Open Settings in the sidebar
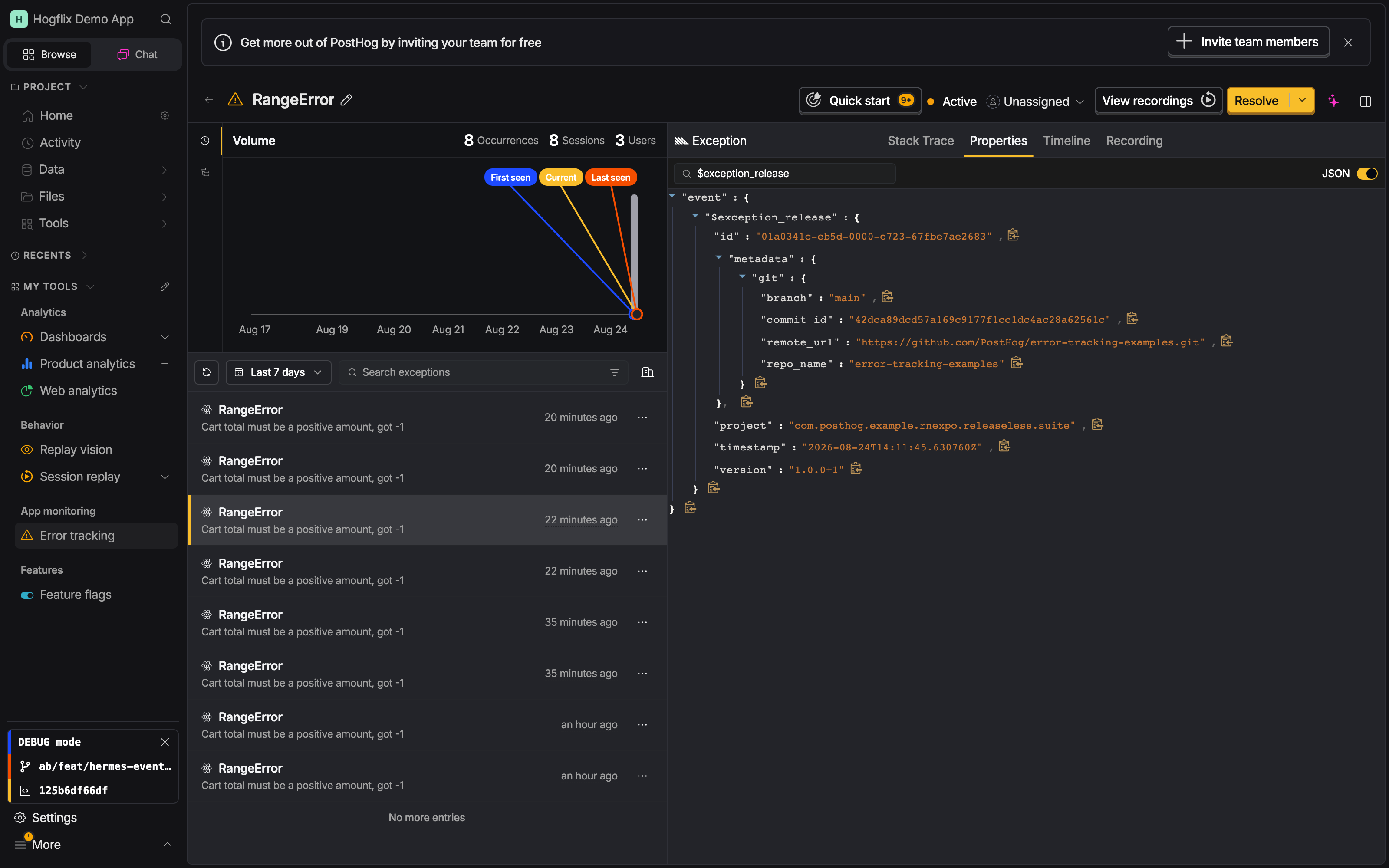This screenshot has height=868, width=1389. tap(92, 818)
